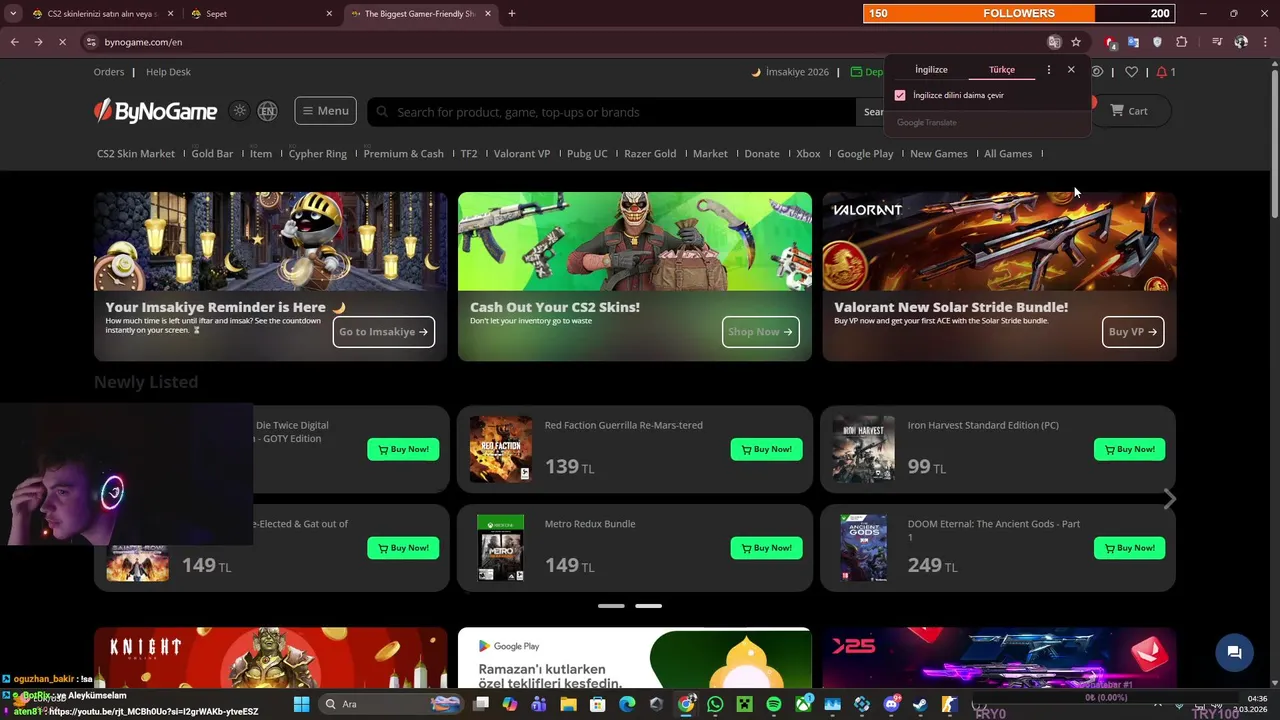Click the ByNoGame logo

(x=155, y=111)
